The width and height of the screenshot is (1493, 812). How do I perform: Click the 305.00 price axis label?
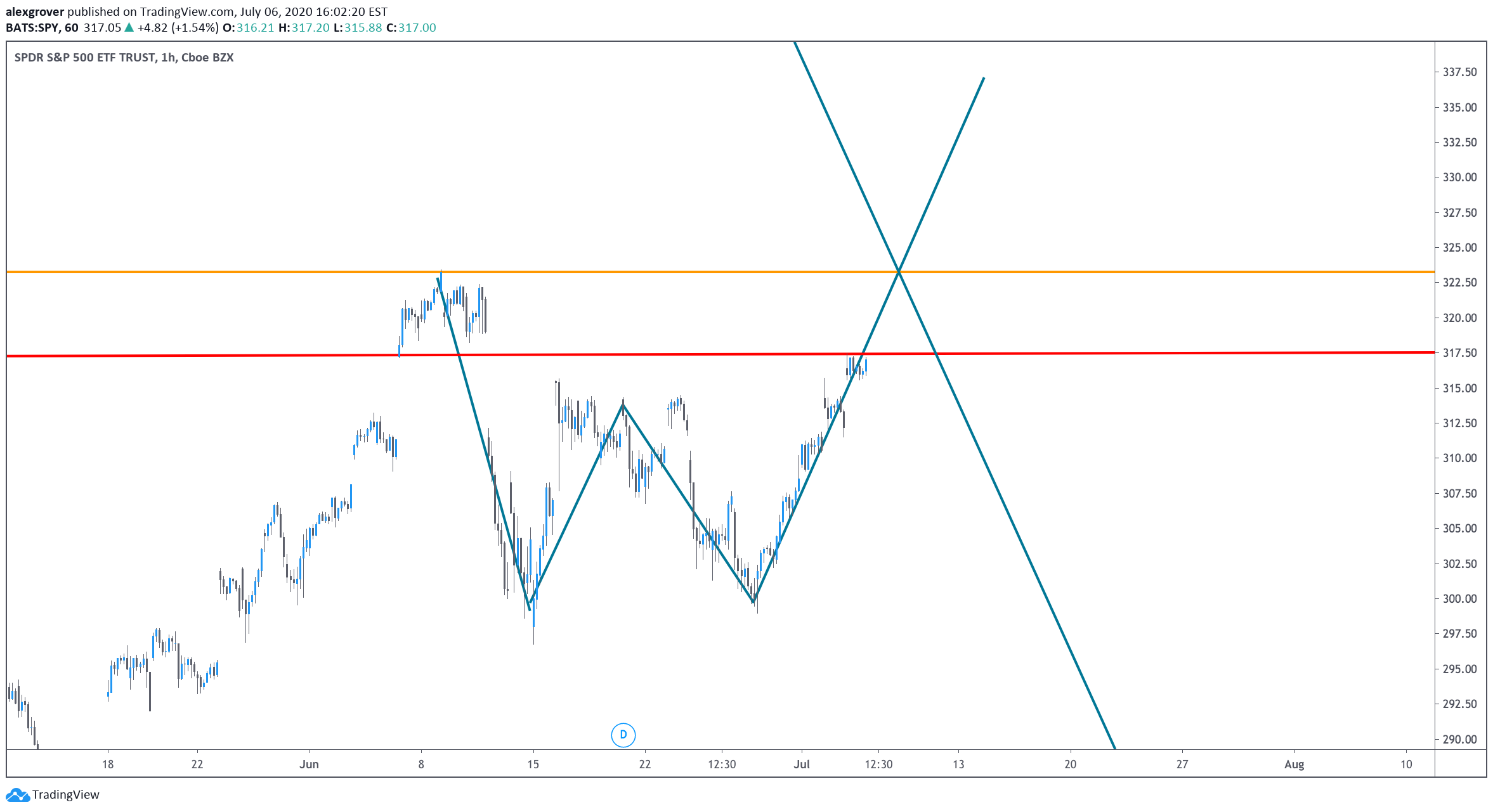pos(1459,528)
